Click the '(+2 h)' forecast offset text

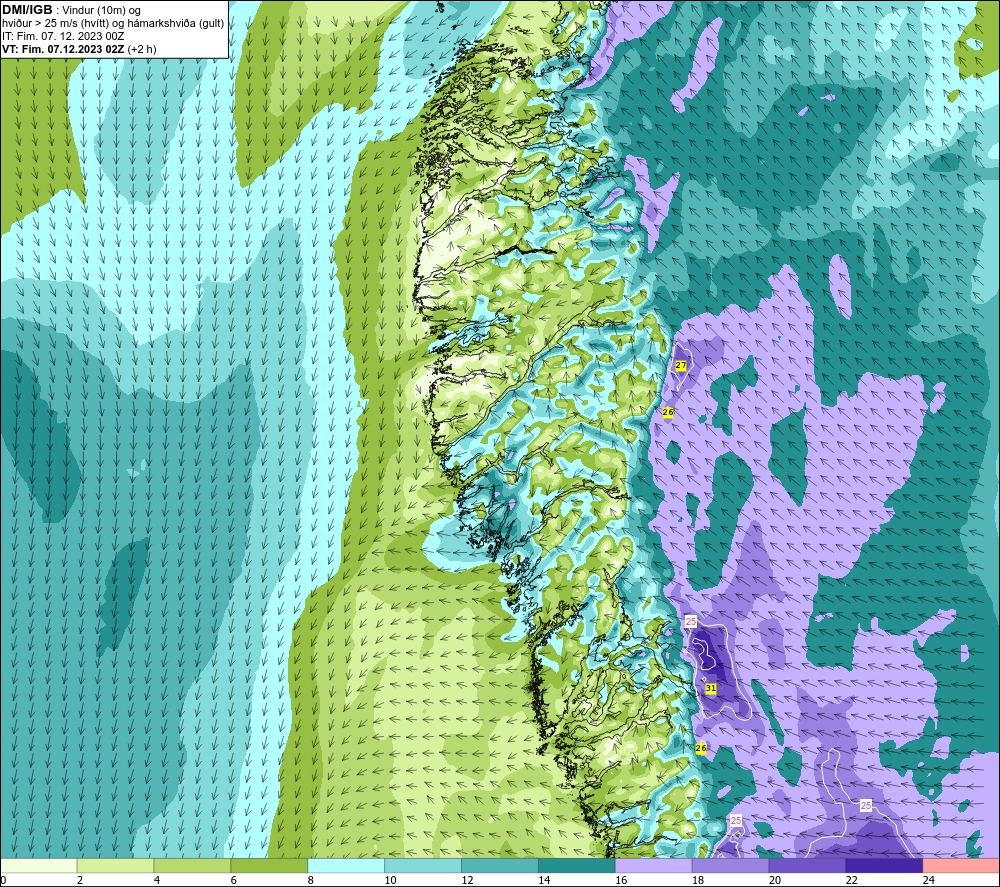(x=142, y=49)
